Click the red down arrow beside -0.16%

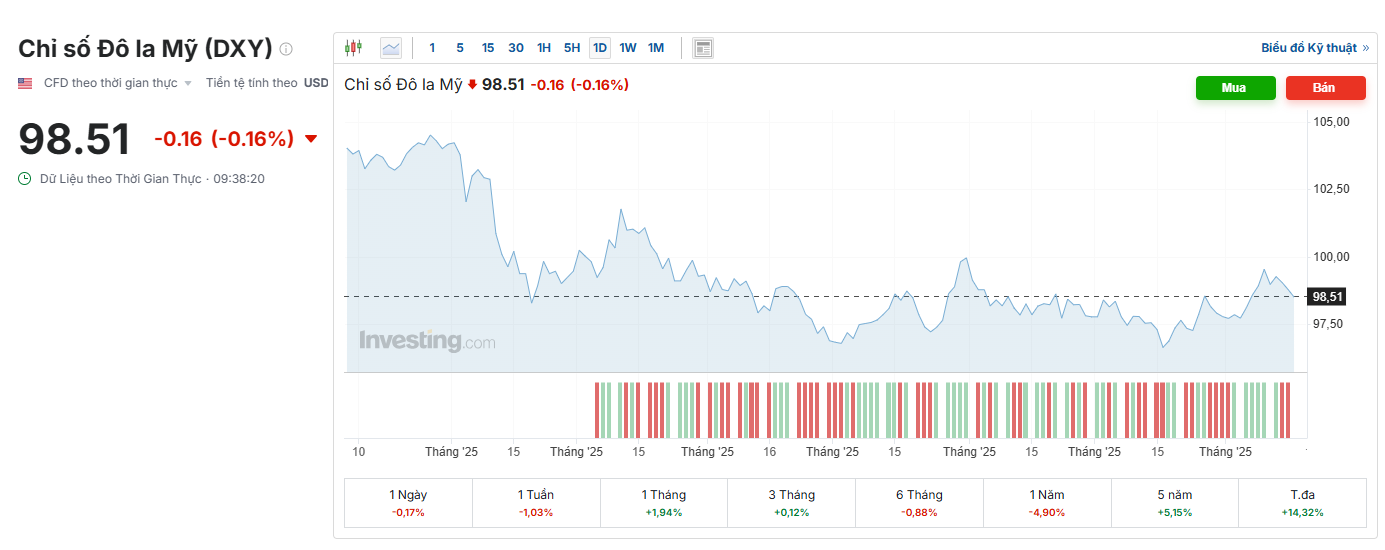click(310, 139)
